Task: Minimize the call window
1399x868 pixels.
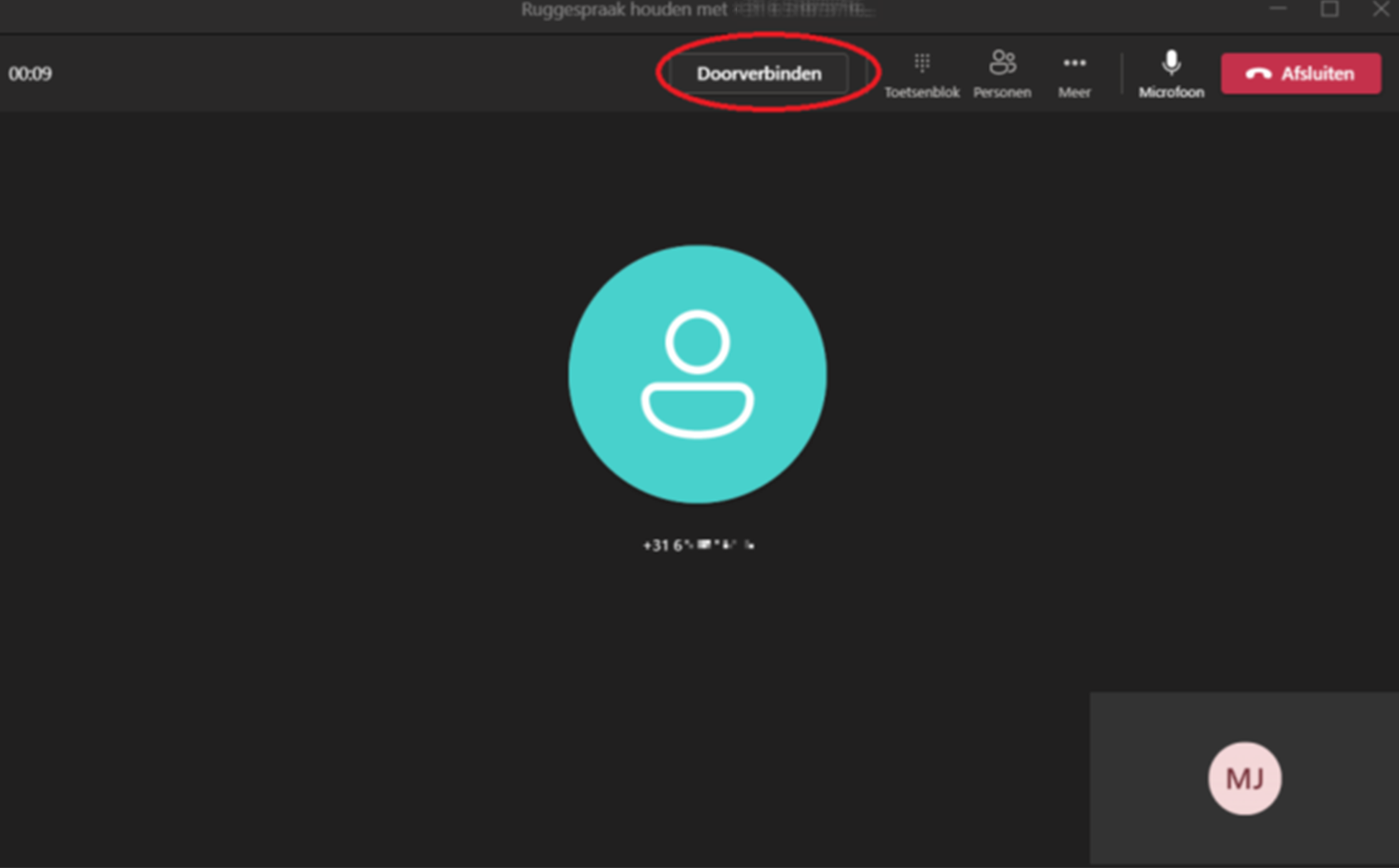Action: (x=1277, y=9)
